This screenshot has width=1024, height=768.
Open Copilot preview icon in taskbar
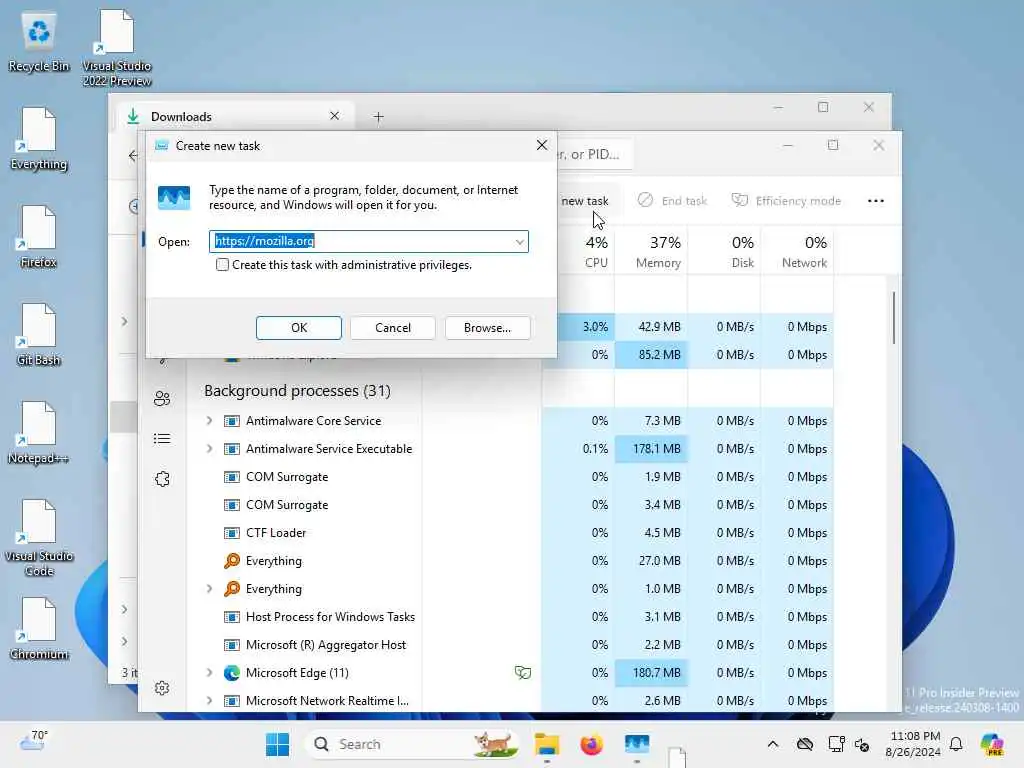pos(992,744)
